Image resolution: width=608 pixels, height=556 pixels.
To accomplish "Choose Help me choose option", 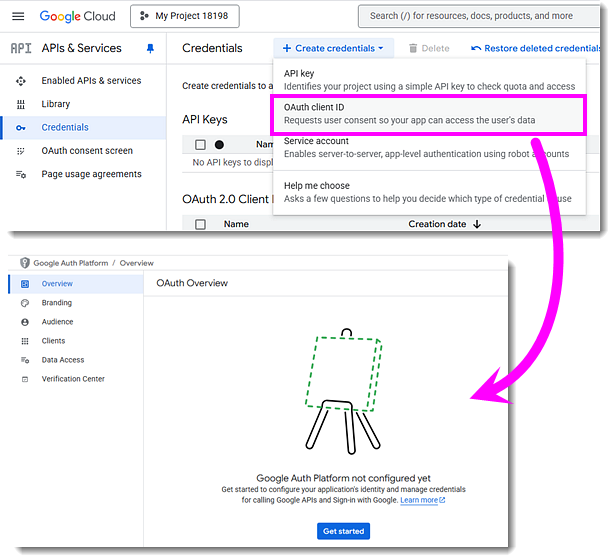I will point(429,192).
